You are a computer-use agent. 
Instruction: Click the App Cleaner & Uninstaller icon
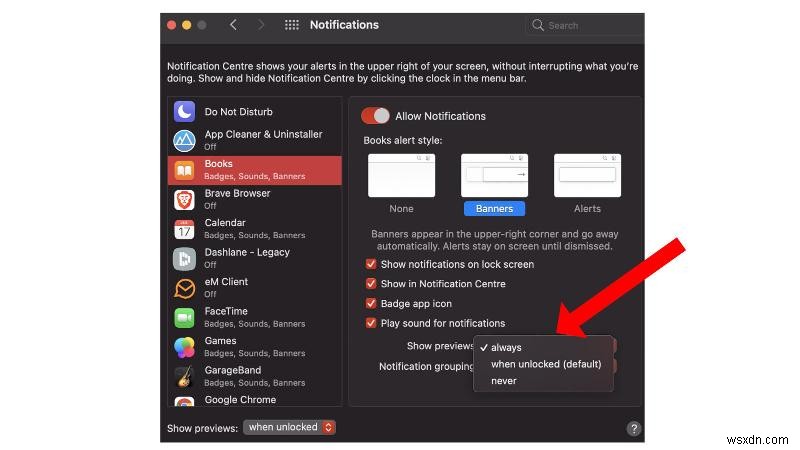tap(184, 141)
